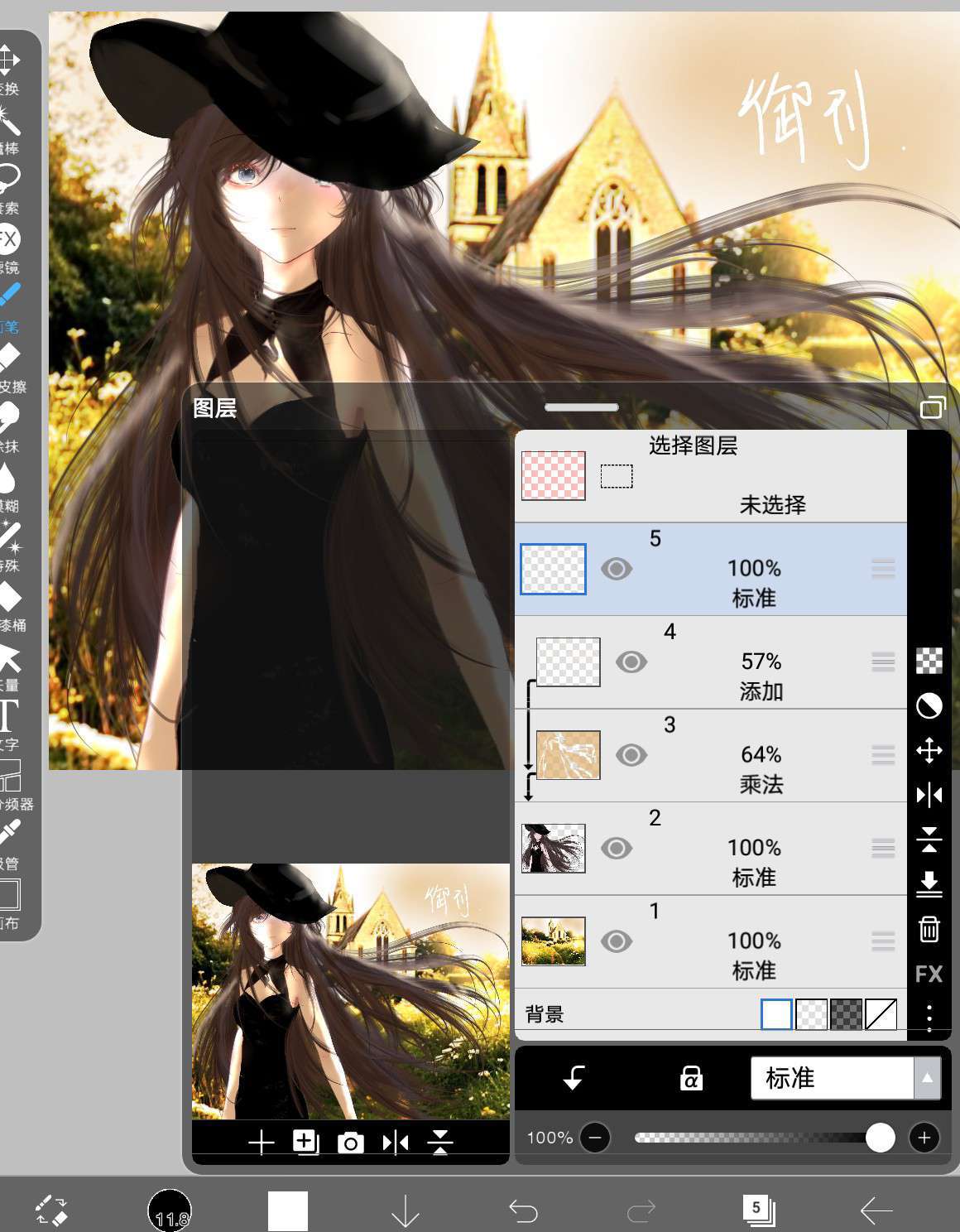The width and height of the screenshot is (960, 1232).
Task: Click layer 5 empty thumbnail
Action: coord(554,569)
